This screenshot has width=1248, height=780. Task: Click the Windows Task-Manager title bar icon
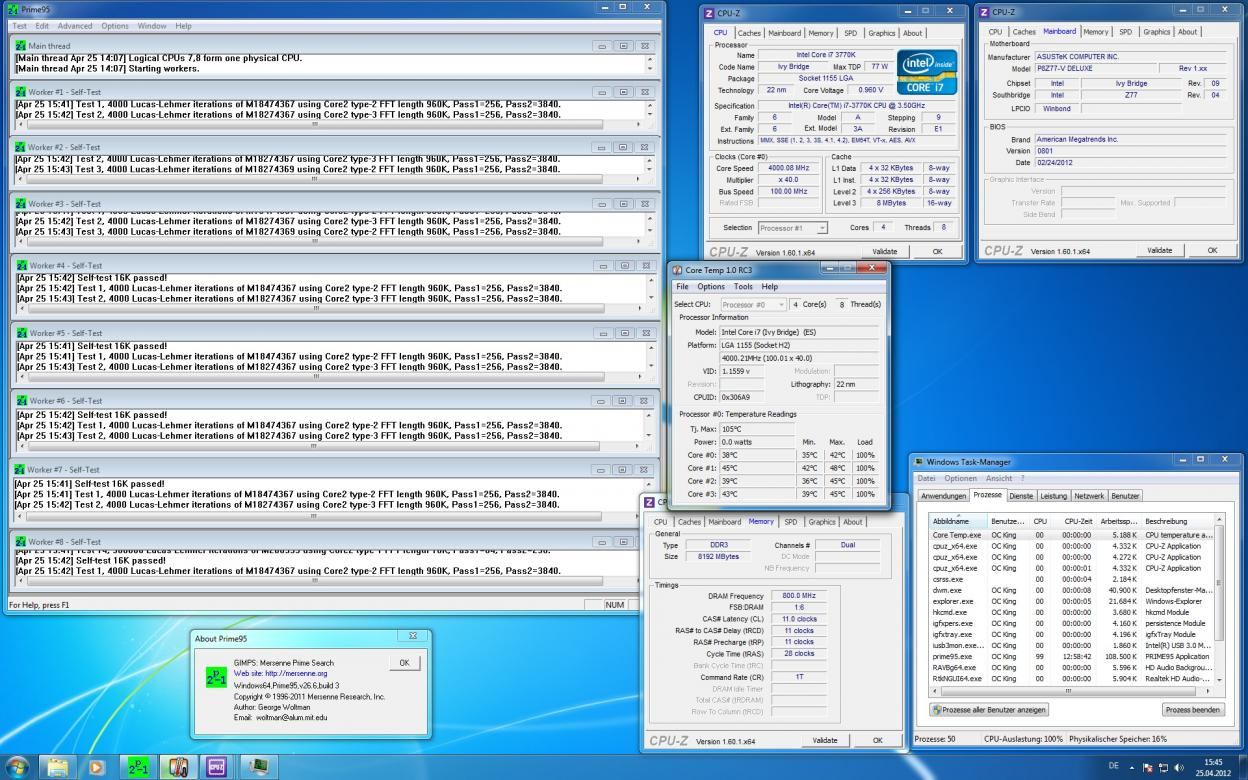(919, 461)
